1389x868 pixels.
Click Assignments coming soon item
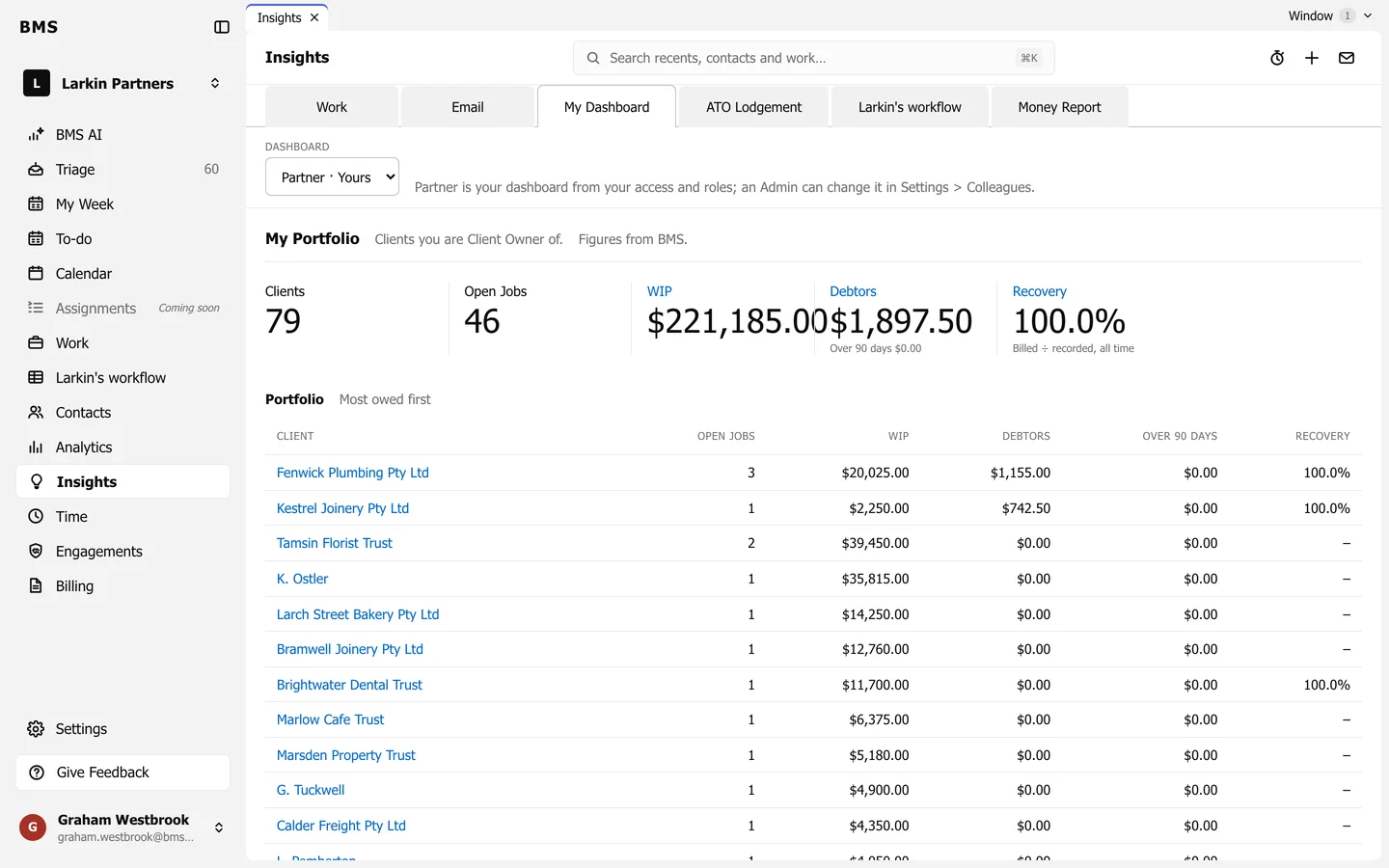[x=123, y=309]
